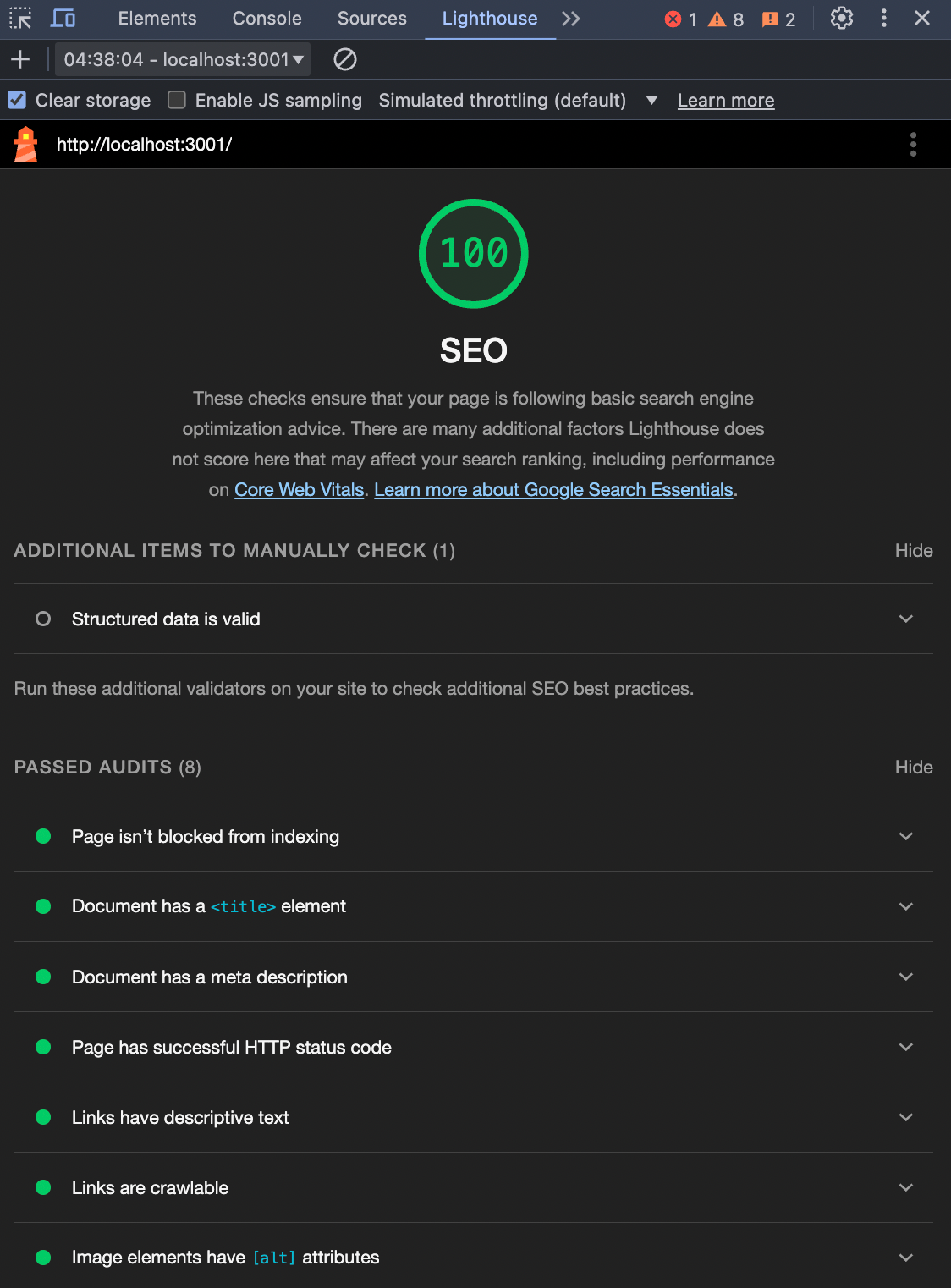Click the plus icon for new report
Viewport: 951px width, 1288px height.
pos(20,59)
